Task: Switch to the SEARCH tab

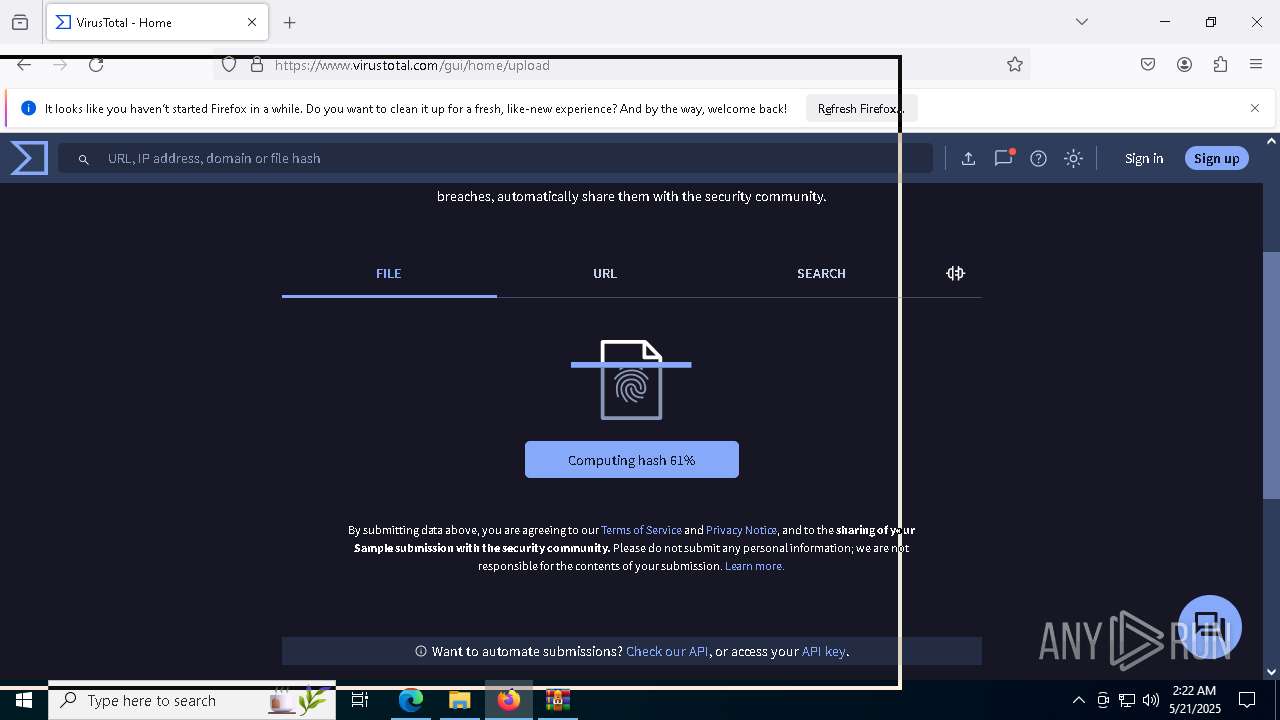Action: tap(821, 273)
